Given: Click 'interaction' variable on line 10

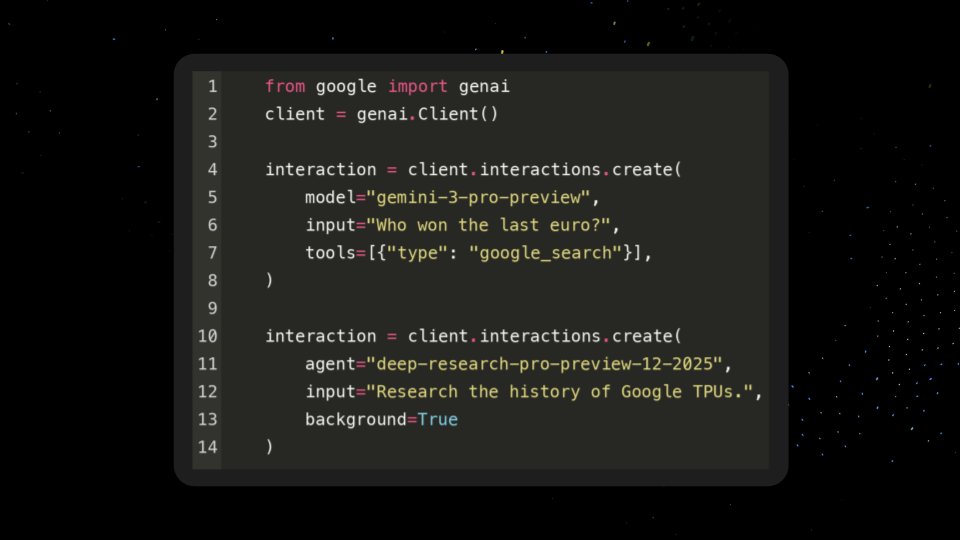Looking at the screenshot, I should click(321, 336).
